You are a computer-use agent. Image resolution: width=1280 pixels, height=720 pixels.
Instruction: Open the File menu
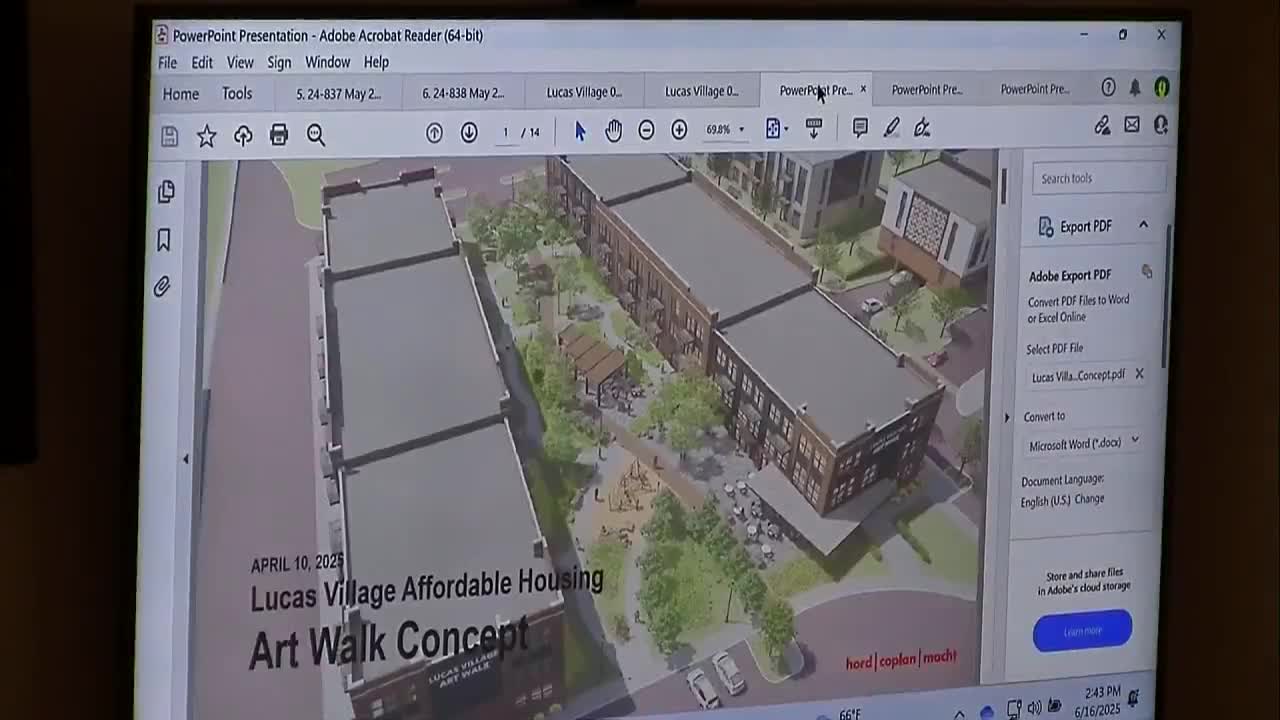(167, 63)
